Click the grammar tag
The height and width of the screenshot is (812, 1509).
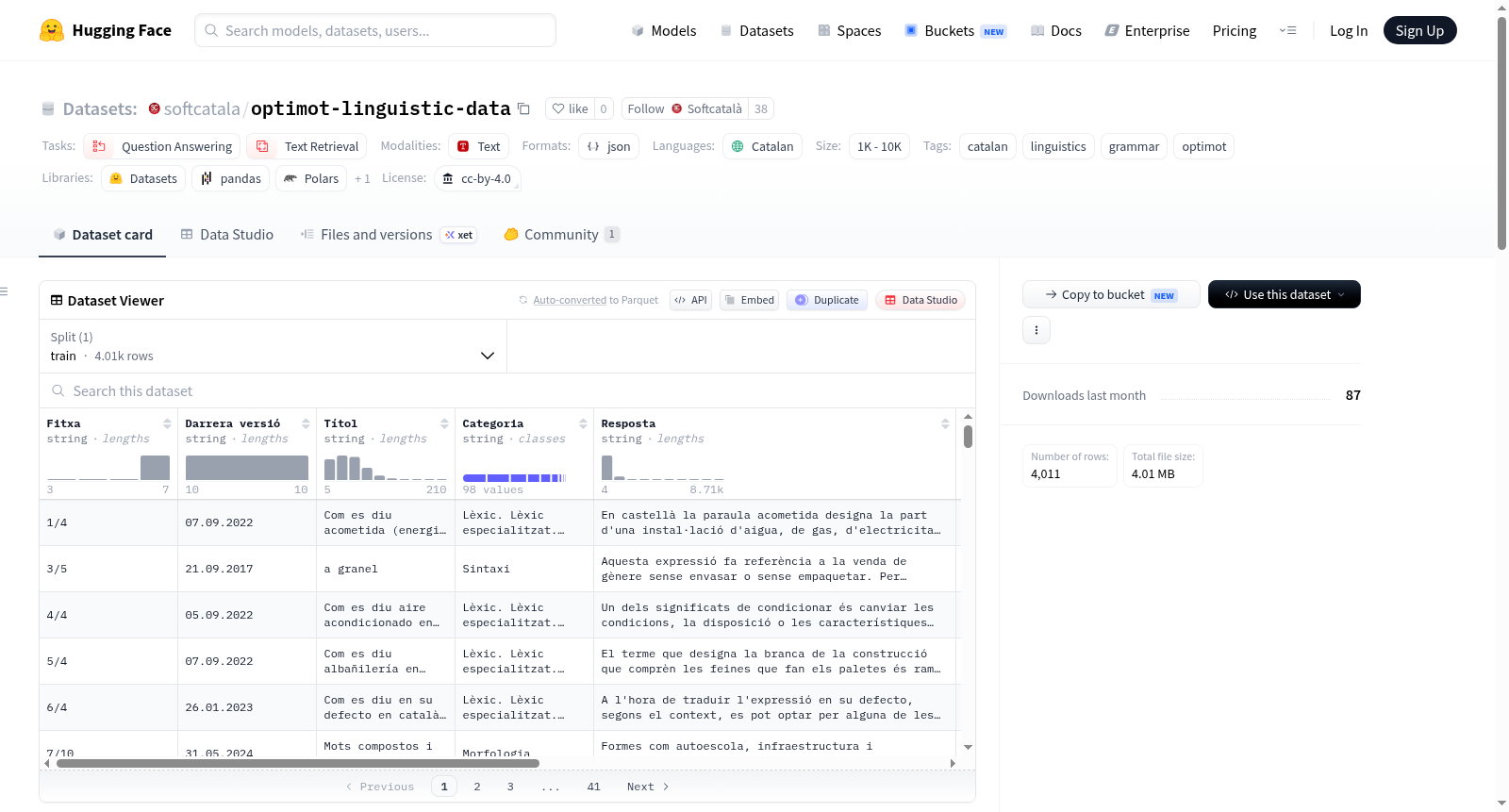point(1134,146)
